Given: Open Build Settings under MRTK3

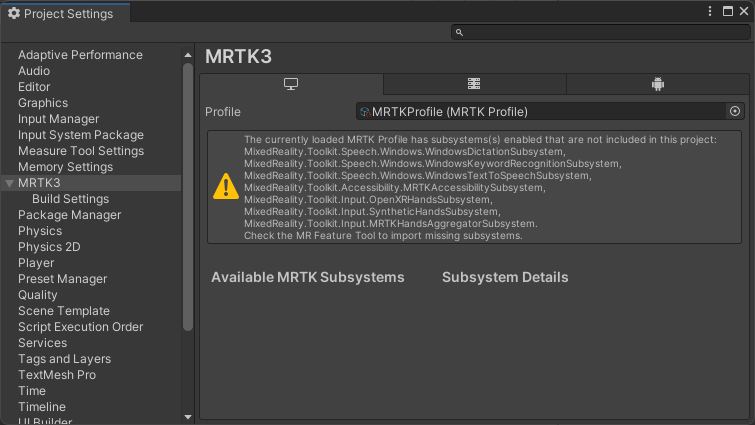Looking at the screenshot, I should 70,199.
